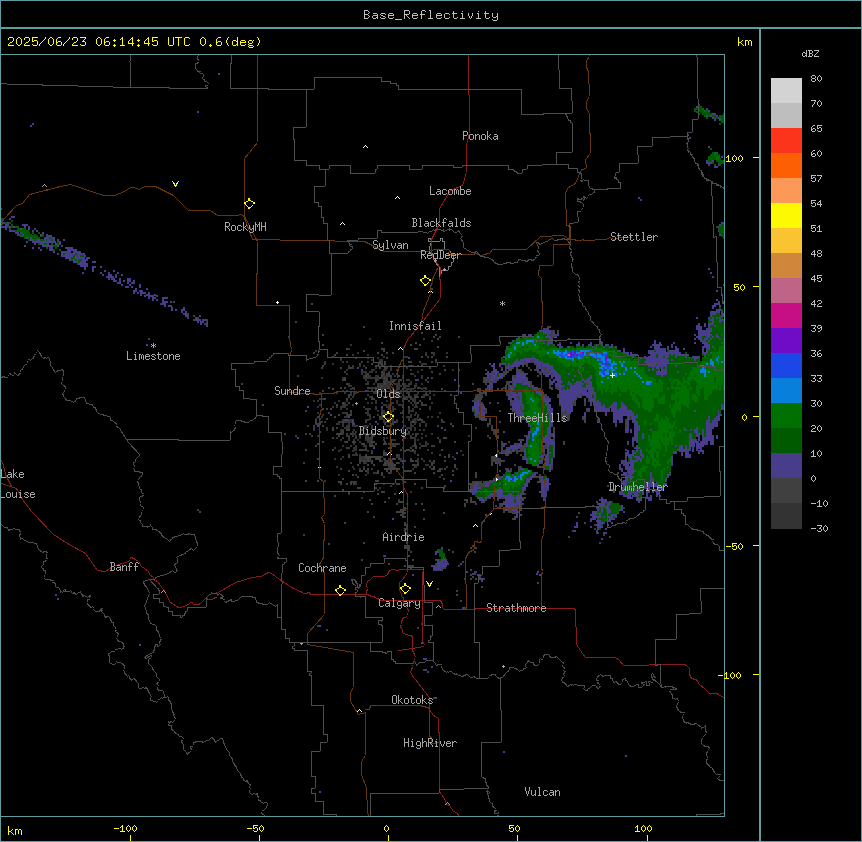Click the Olds label
Viewport: 862px width, 842px height.
[x=388, y=394]
